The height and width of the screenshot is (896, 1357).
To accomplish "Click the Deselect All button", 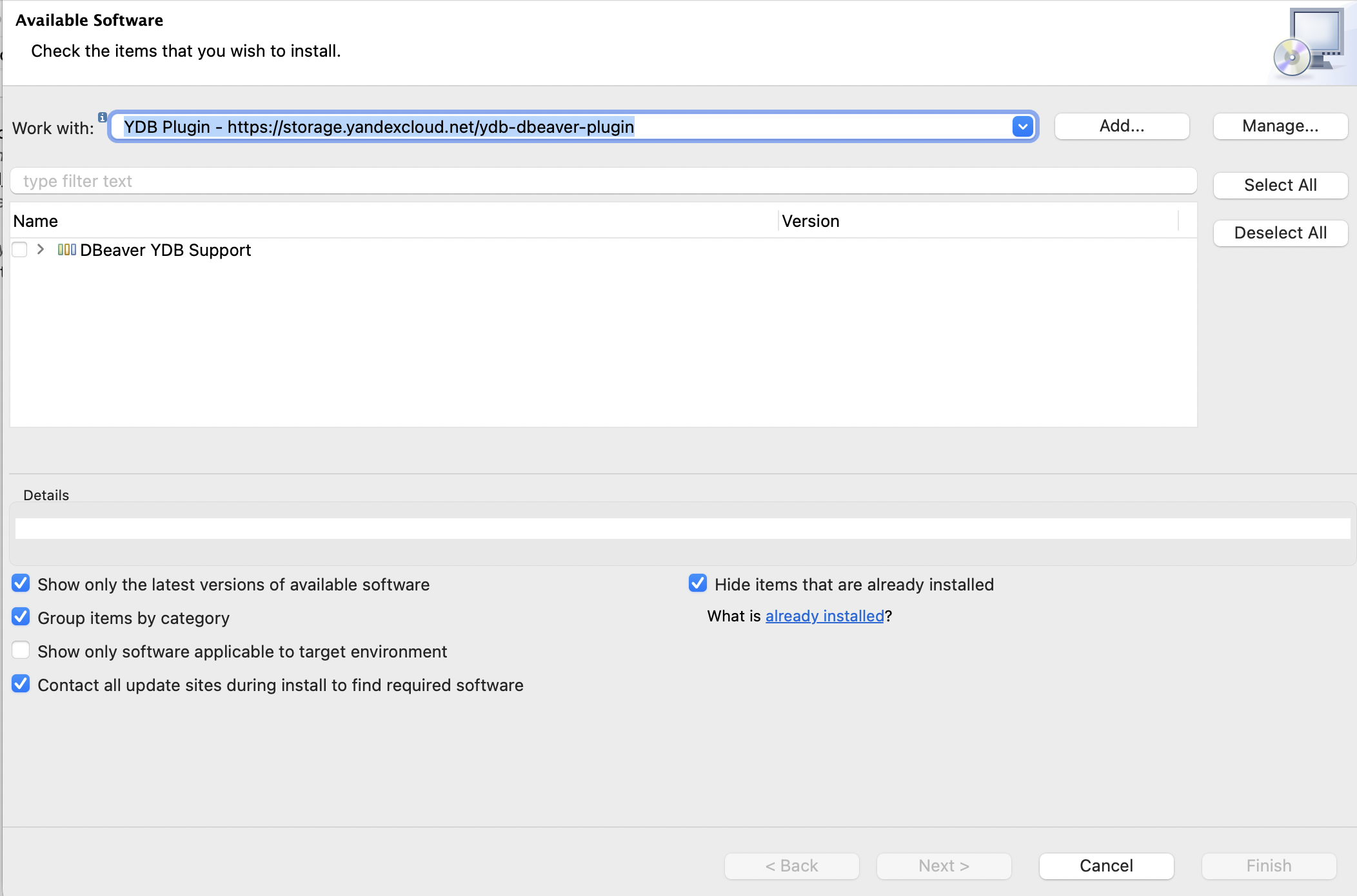I will (1280, 233).
